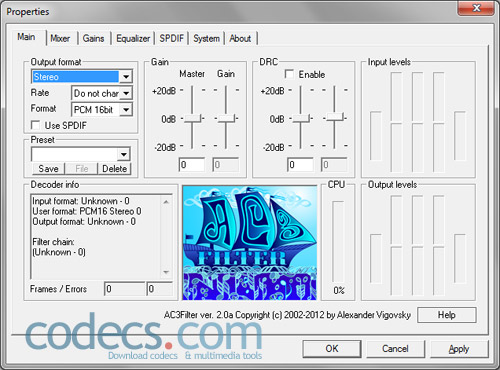Screen dimensions: 500x370
Task: Delete the selected preset
Action: (114, 169)
